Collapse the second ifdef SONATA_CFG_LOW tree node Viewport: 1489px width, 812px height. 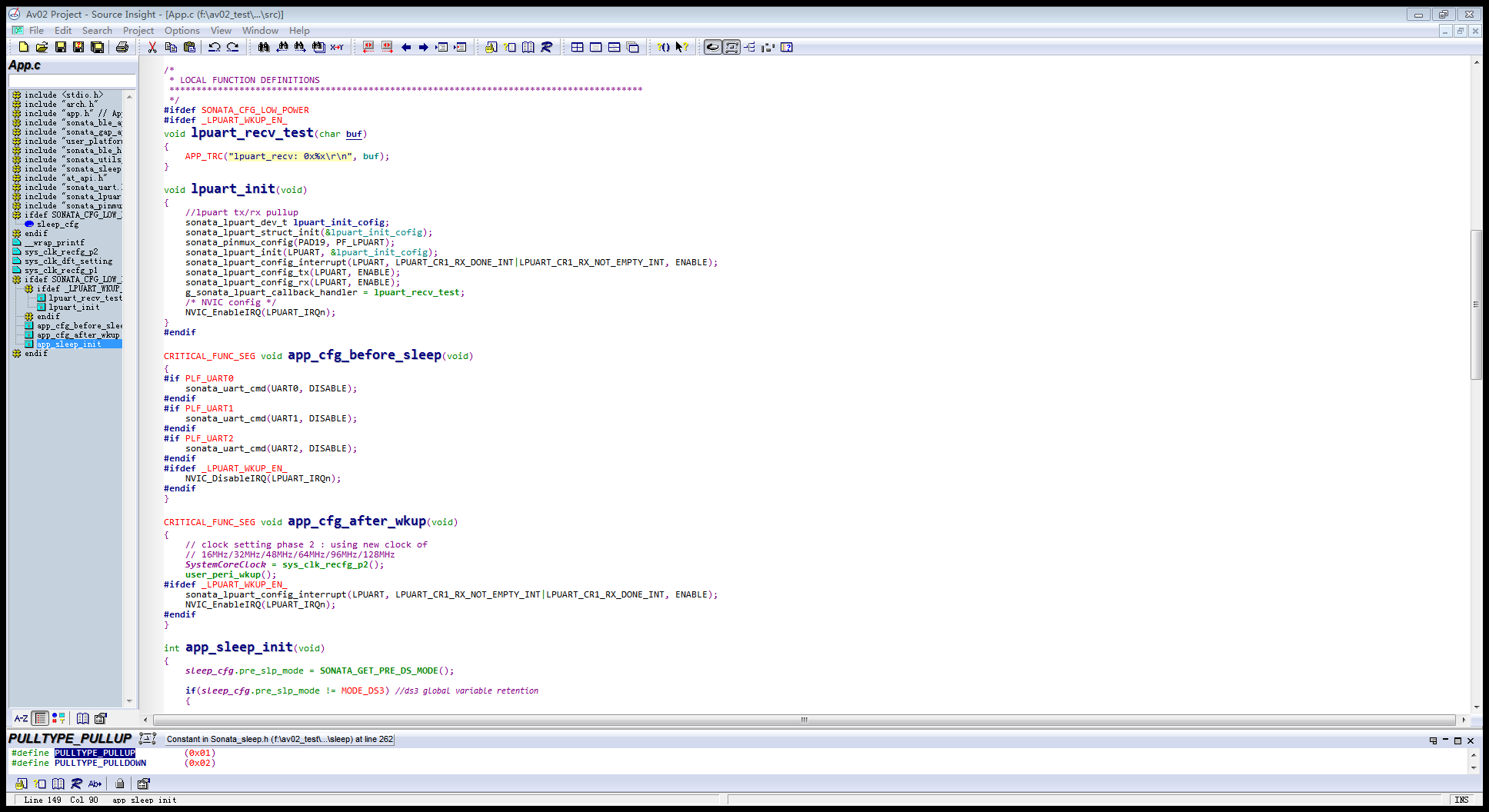coord(17,280)
